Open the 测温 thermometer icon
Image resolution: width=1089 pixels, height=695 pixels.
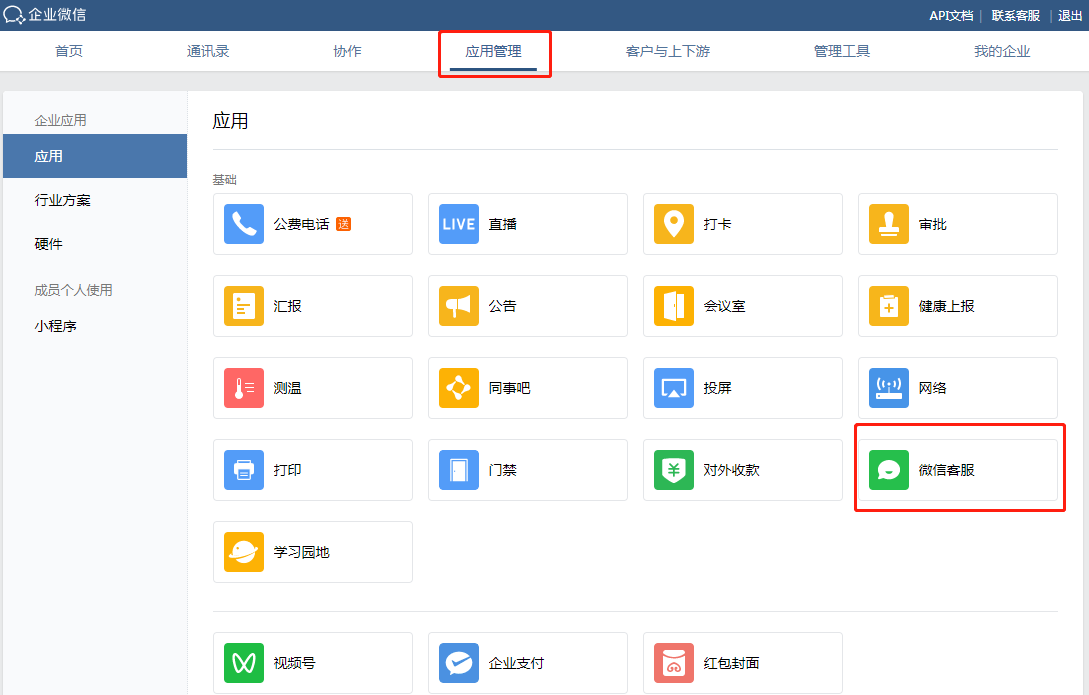(244, 388)
